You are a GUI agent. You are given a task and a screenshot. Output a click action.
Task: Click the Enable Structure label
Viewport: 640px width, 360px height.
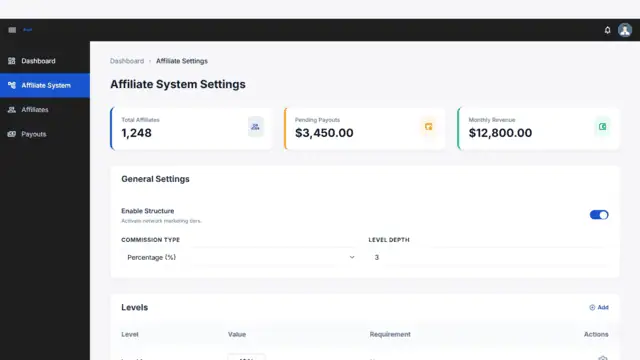pos(147,211)
